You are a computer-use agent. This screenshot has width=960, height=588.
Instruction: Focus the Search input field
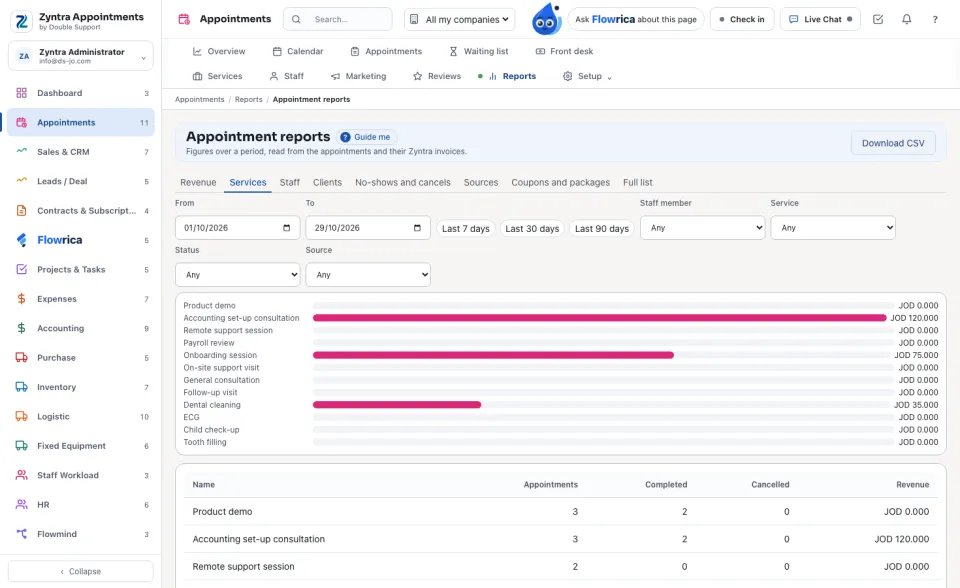coord(338,20)
